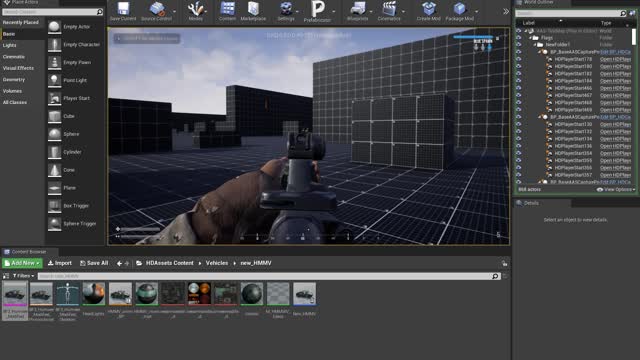This screenshot has height=360, width=640.
Task: Open the HDPlayerStart178 type link
Action: click(615, 59)
